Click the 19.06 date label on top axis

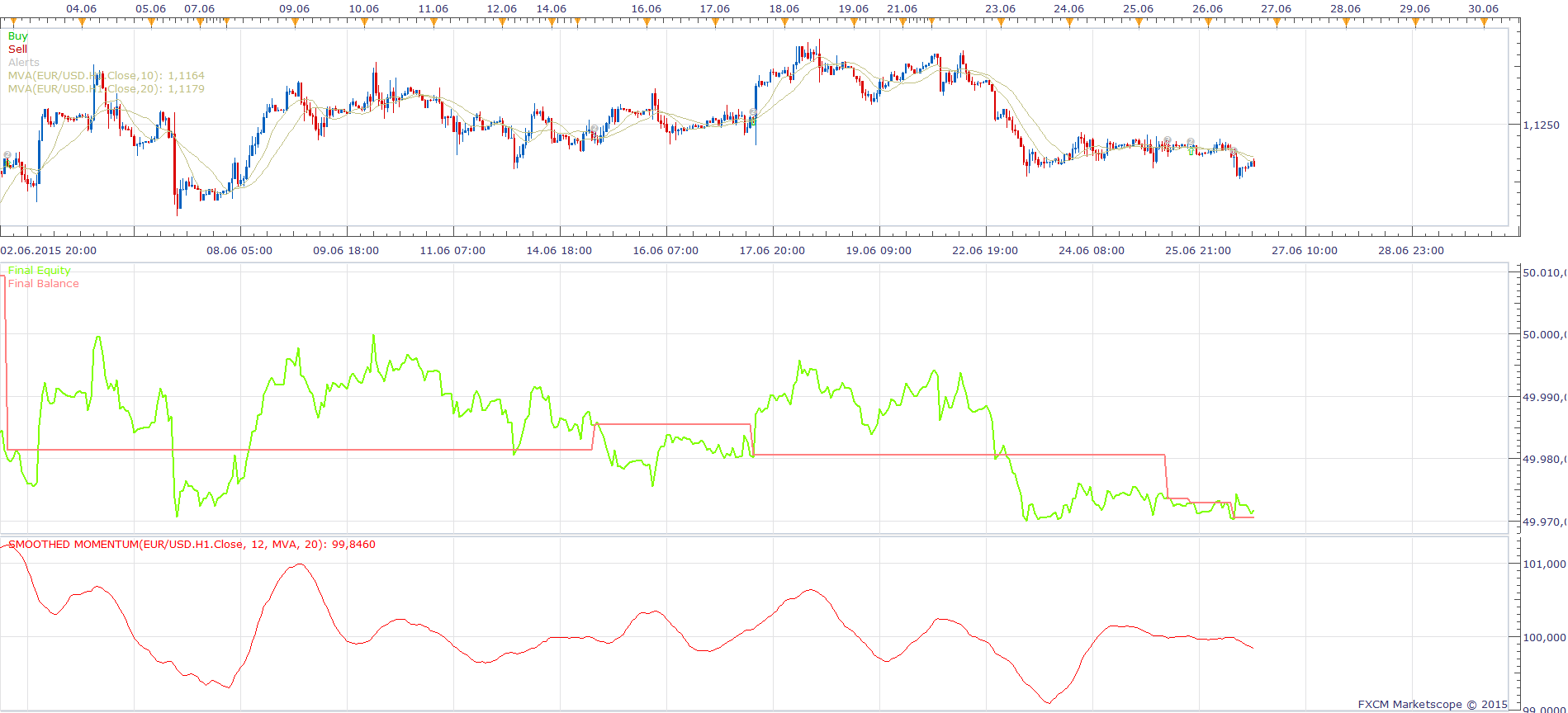(x=854, y=9)
